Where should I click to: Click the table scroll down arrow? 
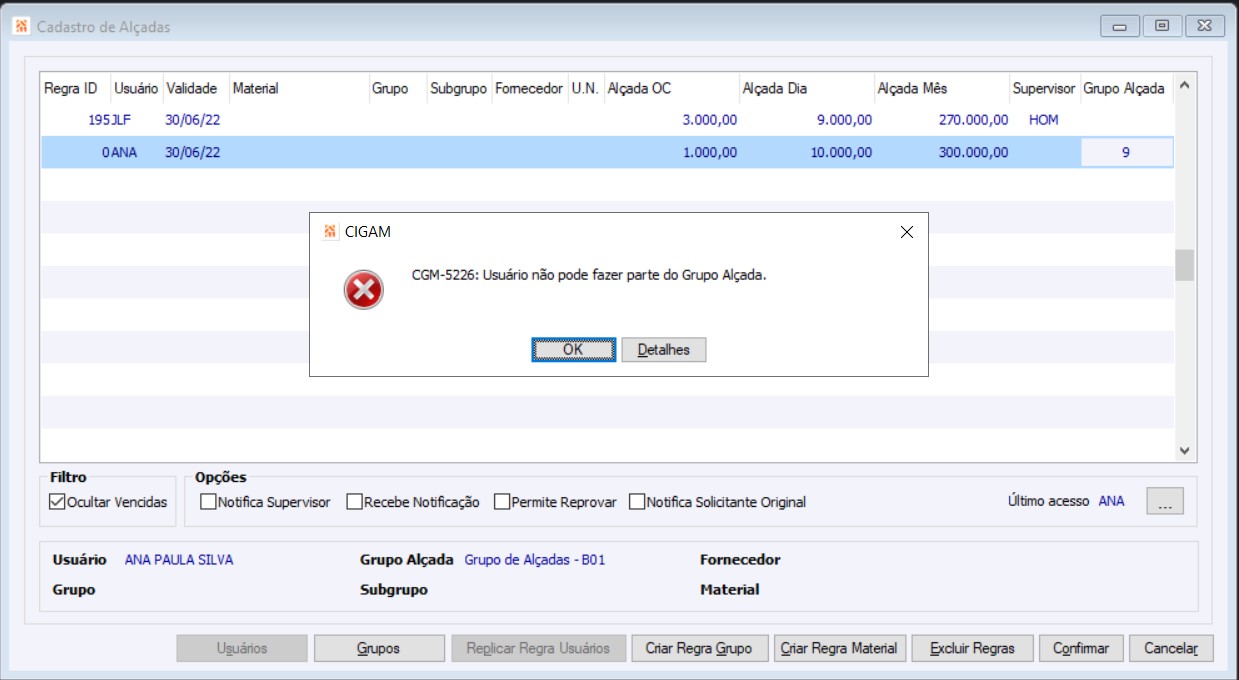coord(1185,451)
